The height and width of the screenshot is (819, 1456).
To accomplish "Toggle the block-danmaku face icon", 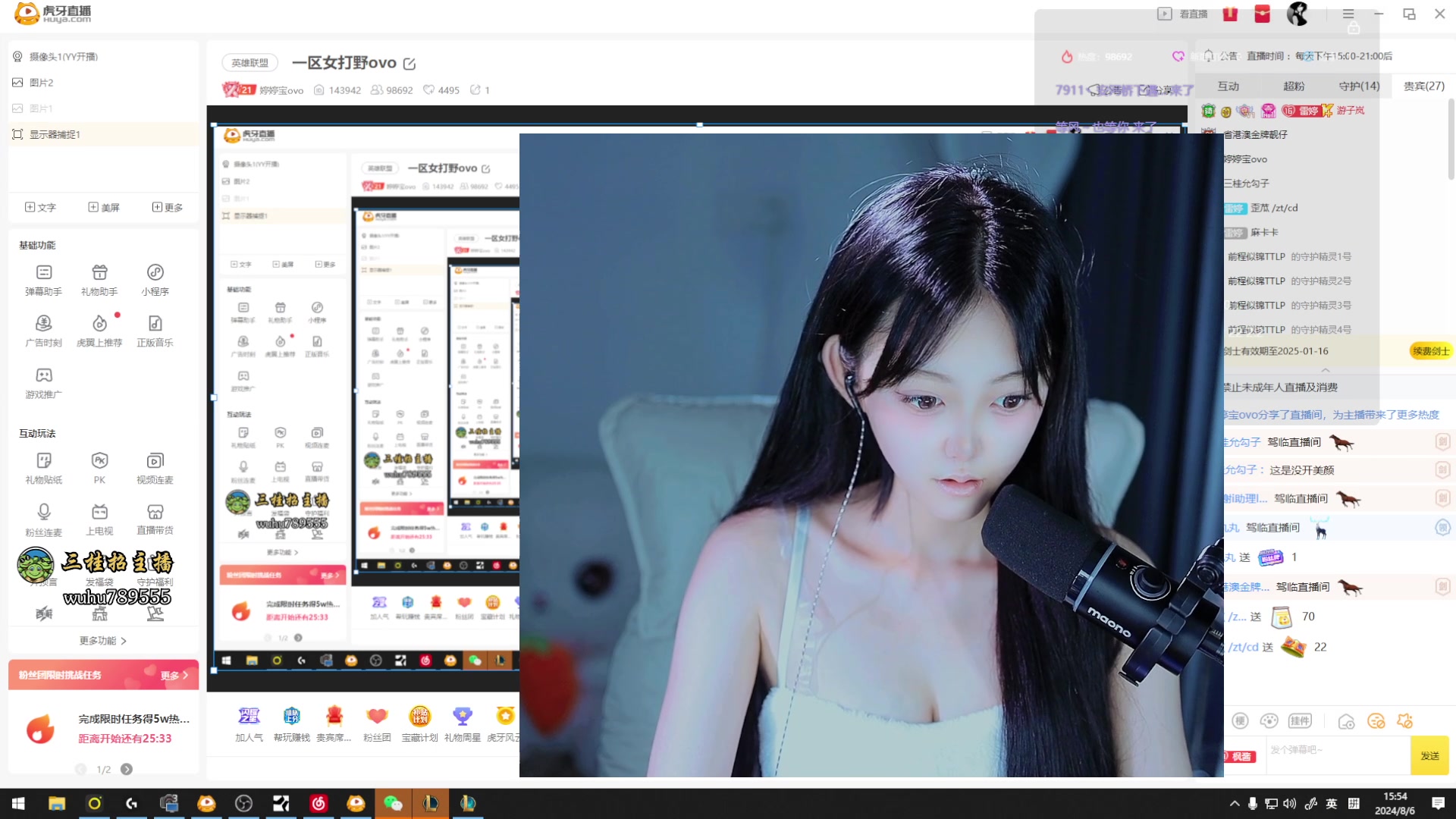I will (x=1376, y=721).
